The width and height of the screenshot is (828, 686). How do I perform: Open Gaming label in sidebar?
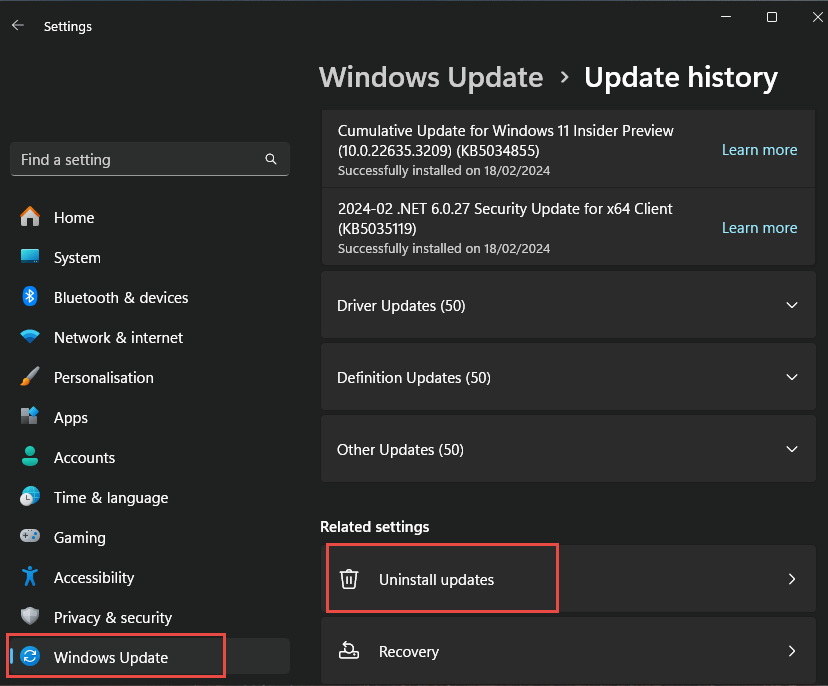[80, 538]
